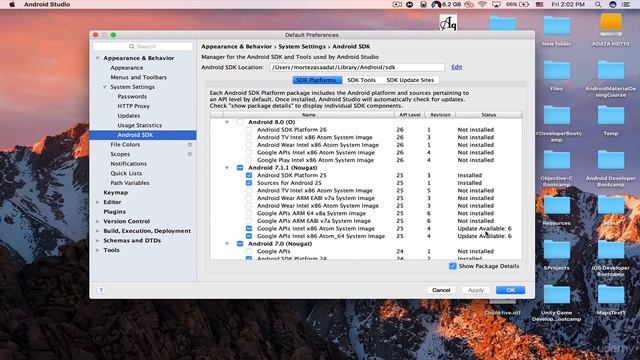This screenshot has height=360, width=640.
Task: Uncheck Android SDK Platform 25
Action: coord(249,175)
